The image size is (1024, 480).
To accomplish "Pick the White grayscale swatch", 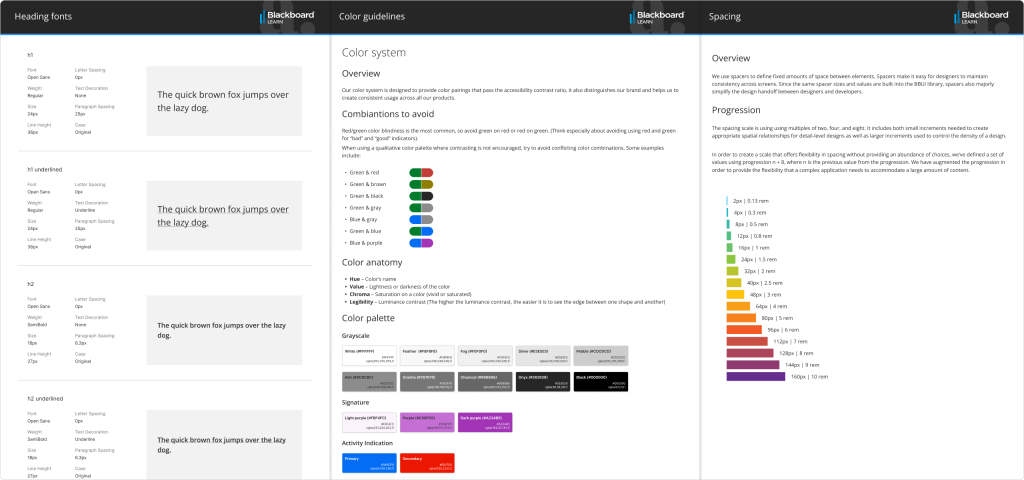I will [x=369, y=354].
